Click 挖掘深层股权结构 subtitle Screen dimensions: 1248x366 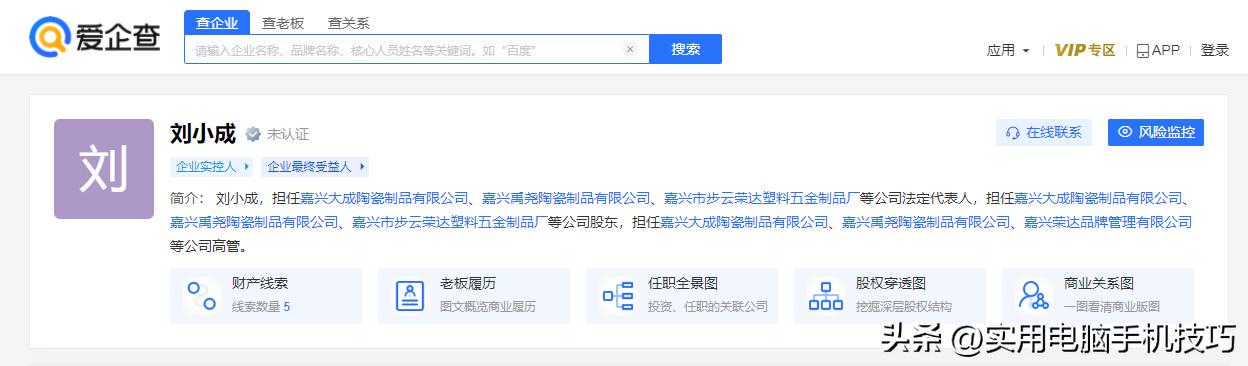pyautogui.click(x=904, y=307)
